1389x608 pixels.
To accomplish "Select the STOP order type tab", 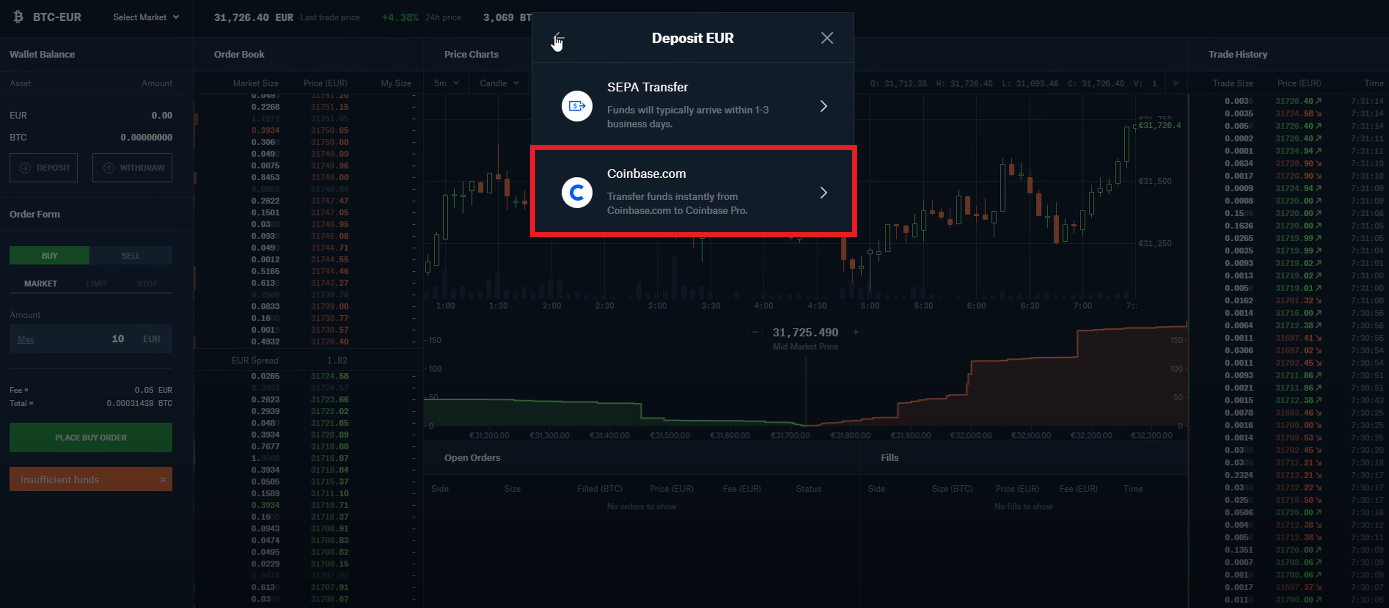I will click(147, 284).
